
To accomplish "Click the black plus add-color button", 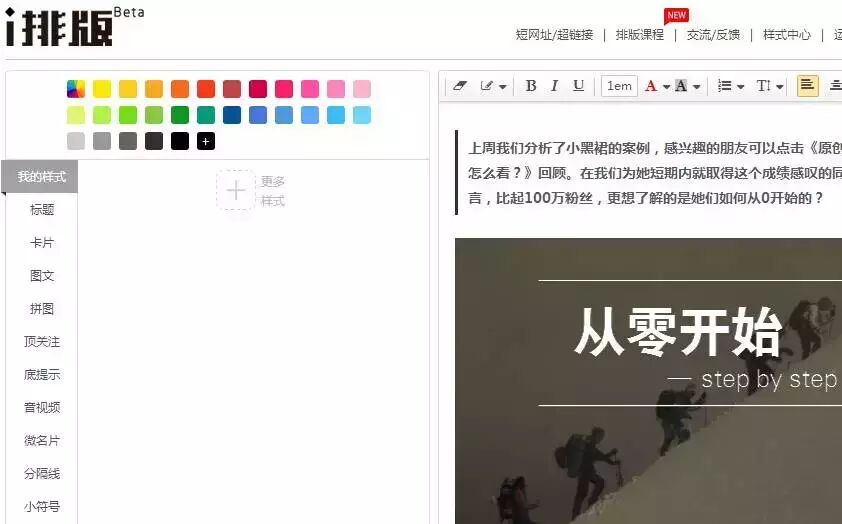I will pyautogui.click(x=206, y=141).
